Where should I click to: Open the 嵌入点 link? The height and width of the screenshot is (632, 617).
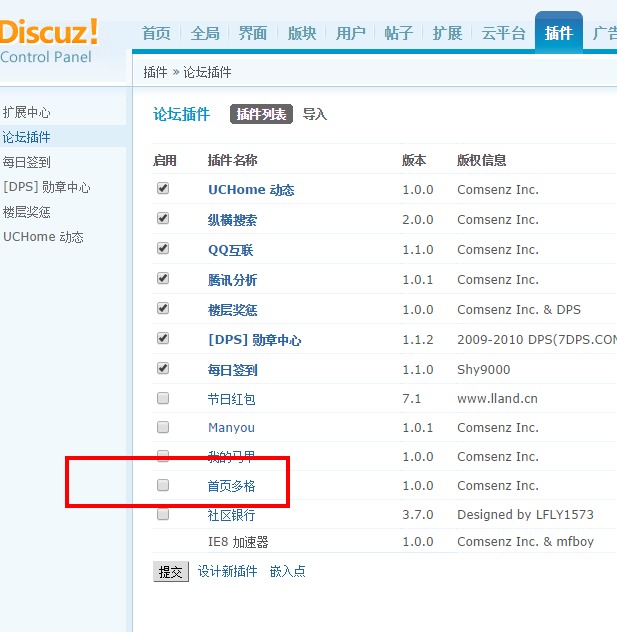(288, 571)
